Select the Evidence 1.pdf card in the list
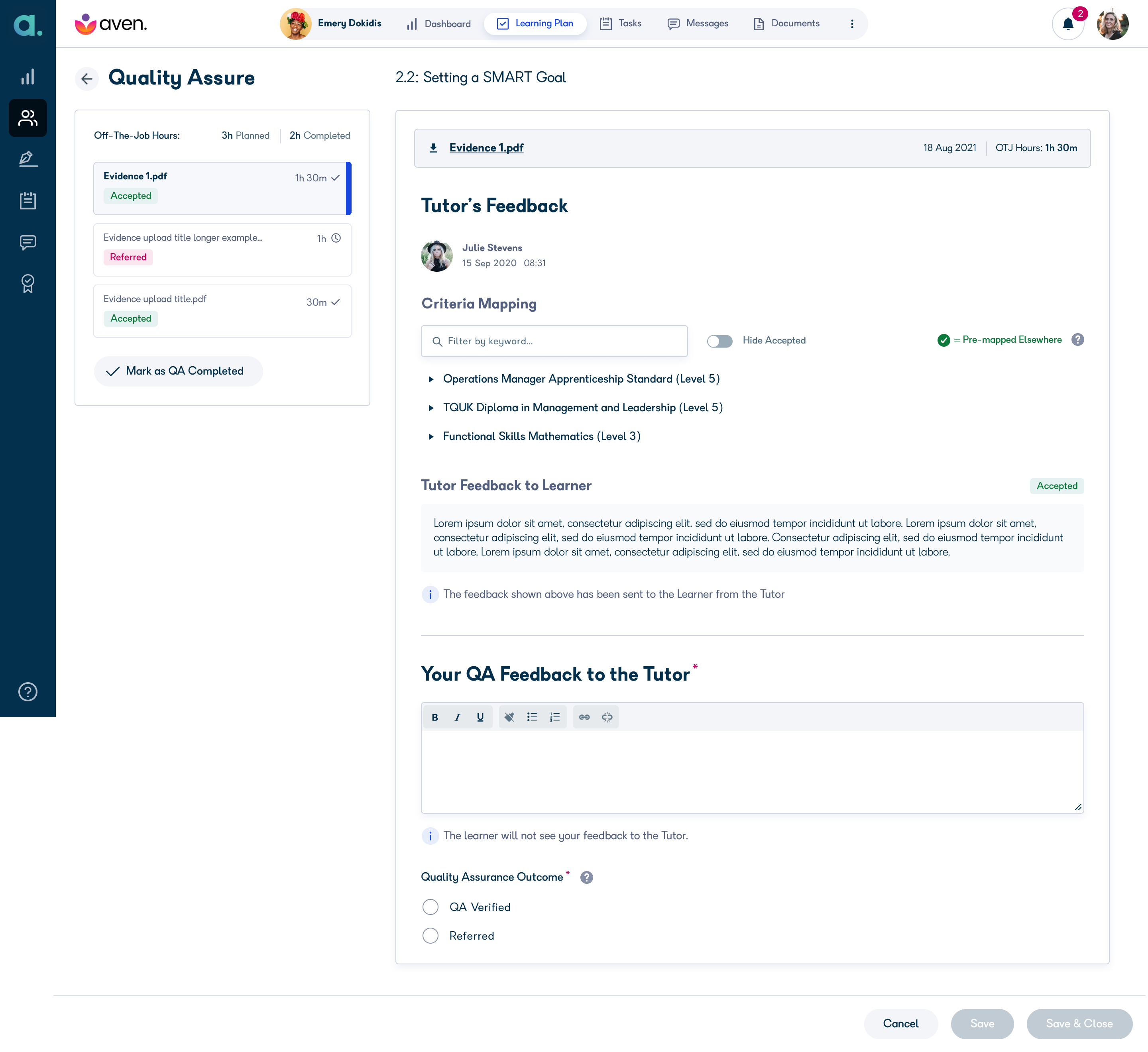Viewport: 1148px width, 1052px height. coord(222,188)
